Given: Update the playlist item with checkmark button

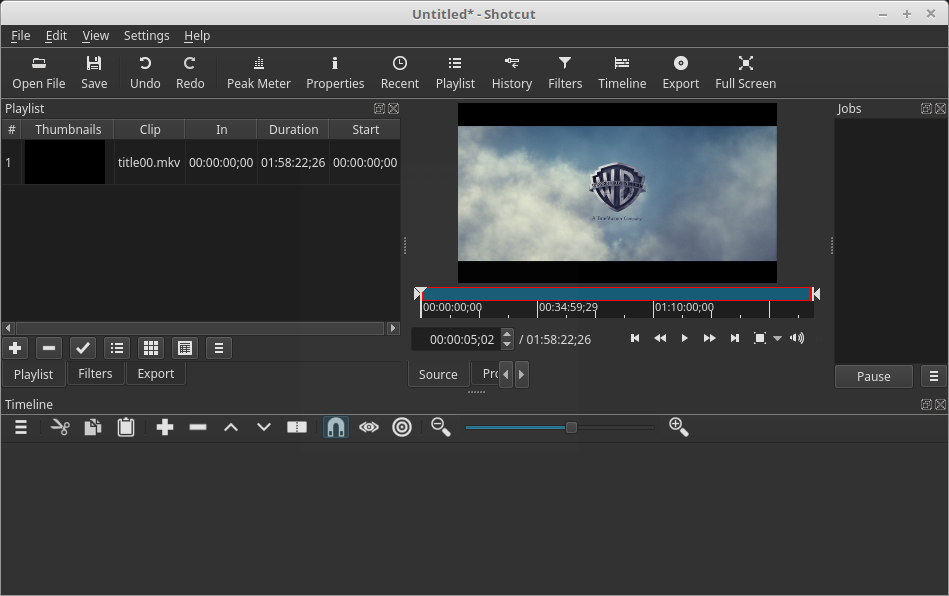Looking at the screenshot, I should [x=83, y=348].
